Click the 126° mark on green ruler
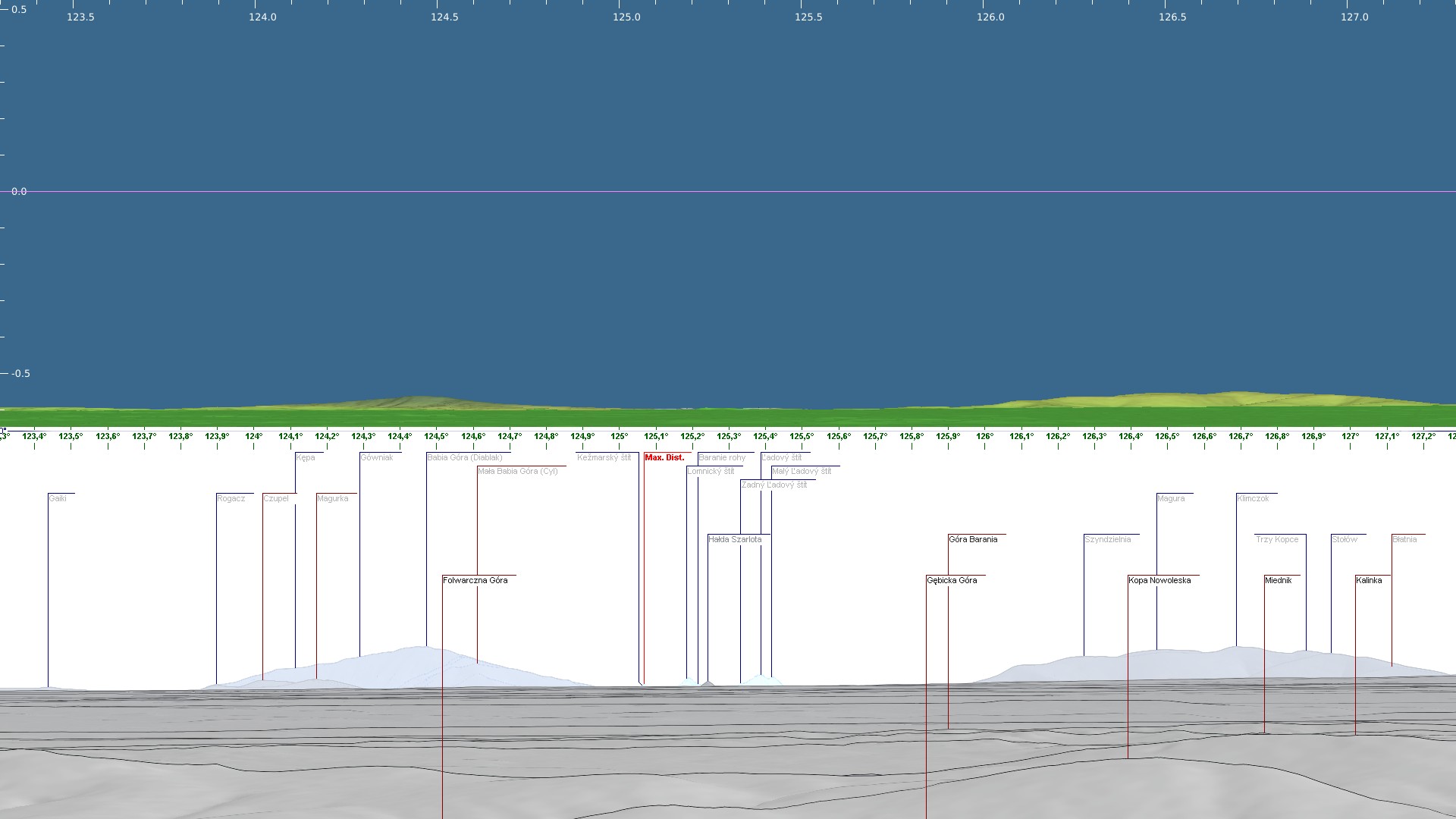This screenshot has width=1456, height=819. pyautogui.click(x=984, y=436)
